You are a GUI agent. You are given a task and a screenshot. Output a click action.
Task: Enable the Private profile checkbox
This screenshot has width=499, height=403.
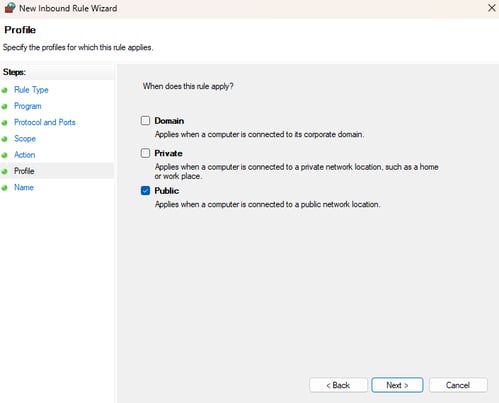point(145,153)
